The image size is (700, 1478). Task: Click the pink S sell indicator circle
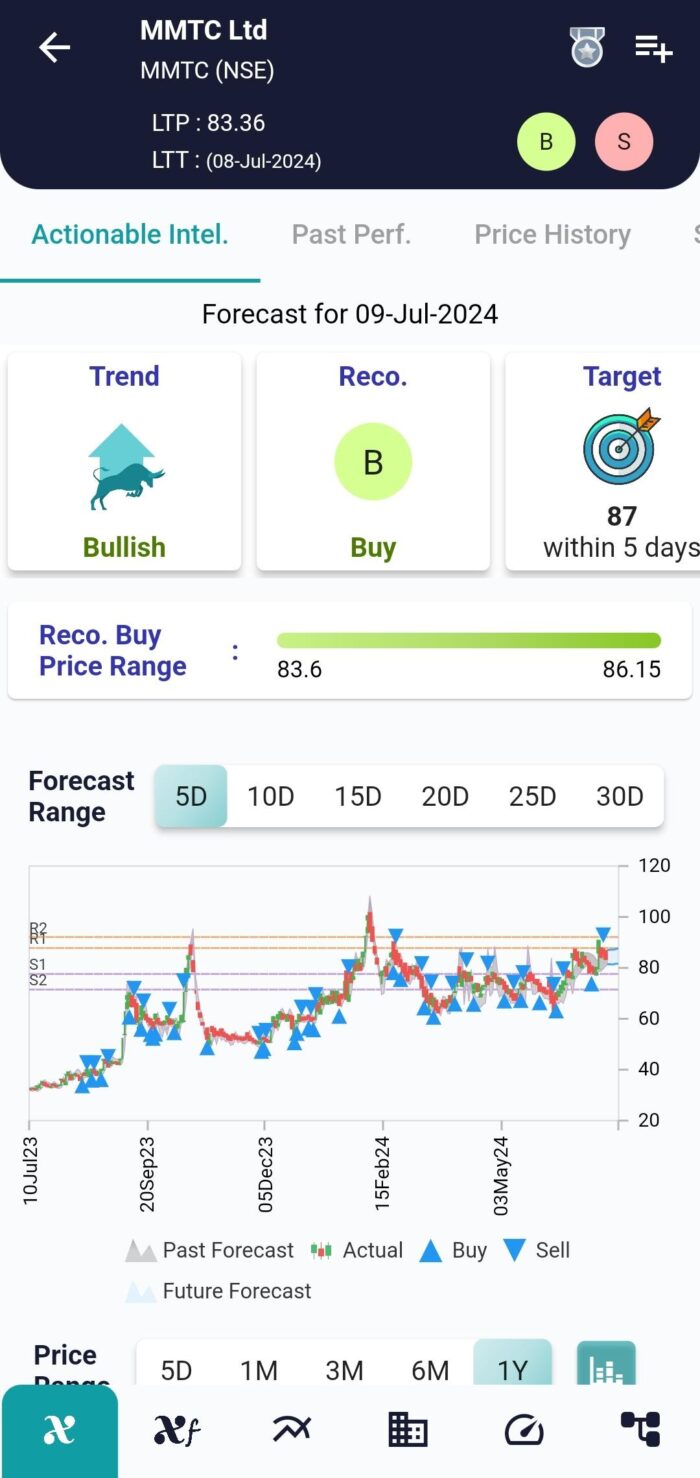tap(624, 141)
